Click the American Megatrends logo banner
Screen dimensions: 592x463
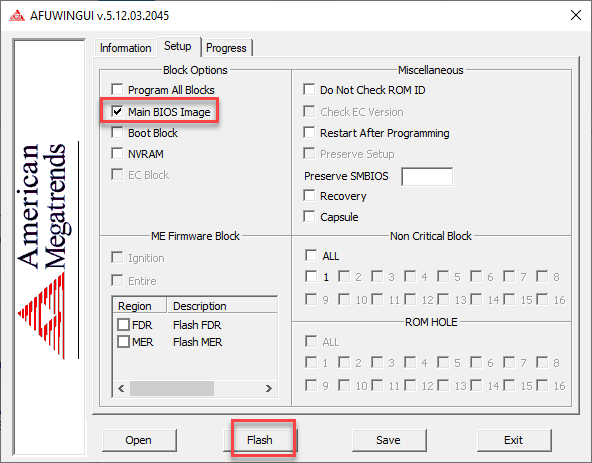[x=49, y=247]
